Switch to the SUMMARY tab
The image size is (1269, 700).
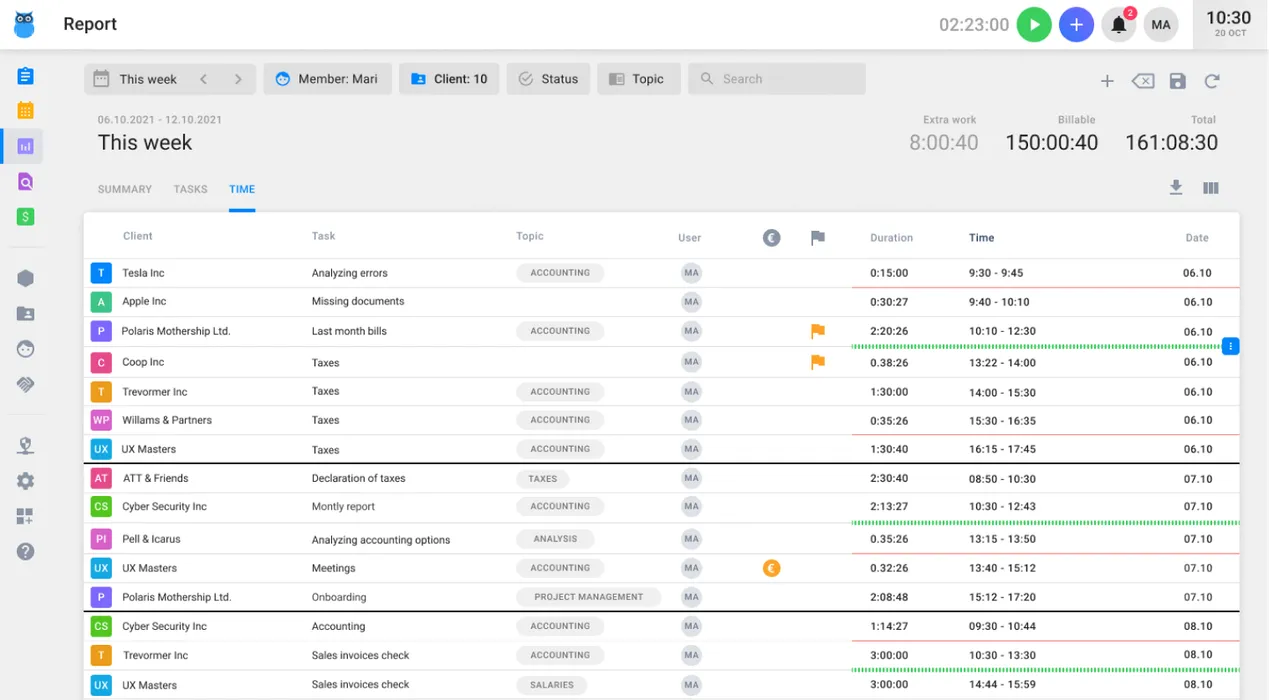124,189
